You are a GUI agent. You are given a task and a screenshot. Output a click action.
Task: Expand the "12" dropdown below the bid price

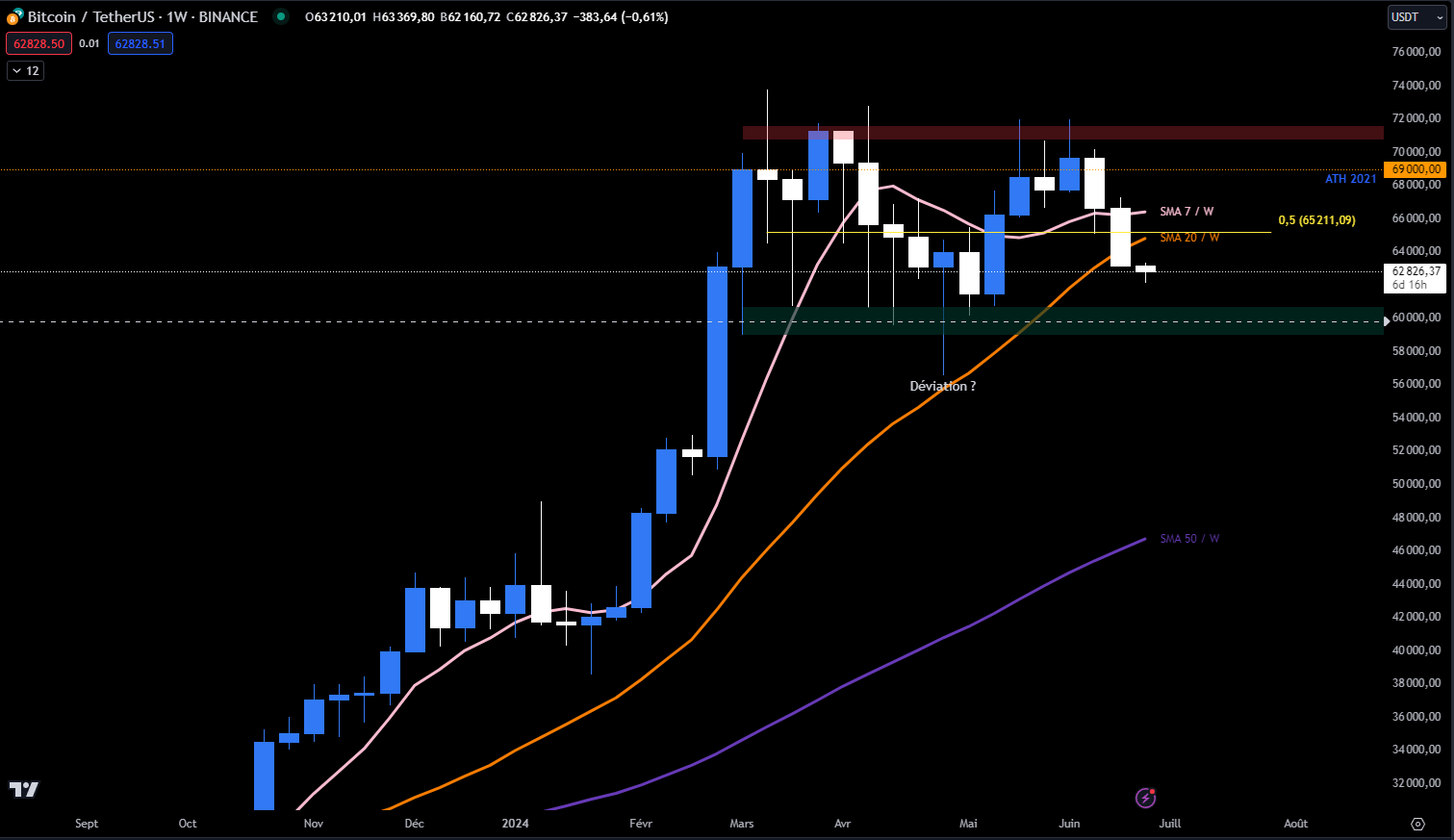coord(25,70)
